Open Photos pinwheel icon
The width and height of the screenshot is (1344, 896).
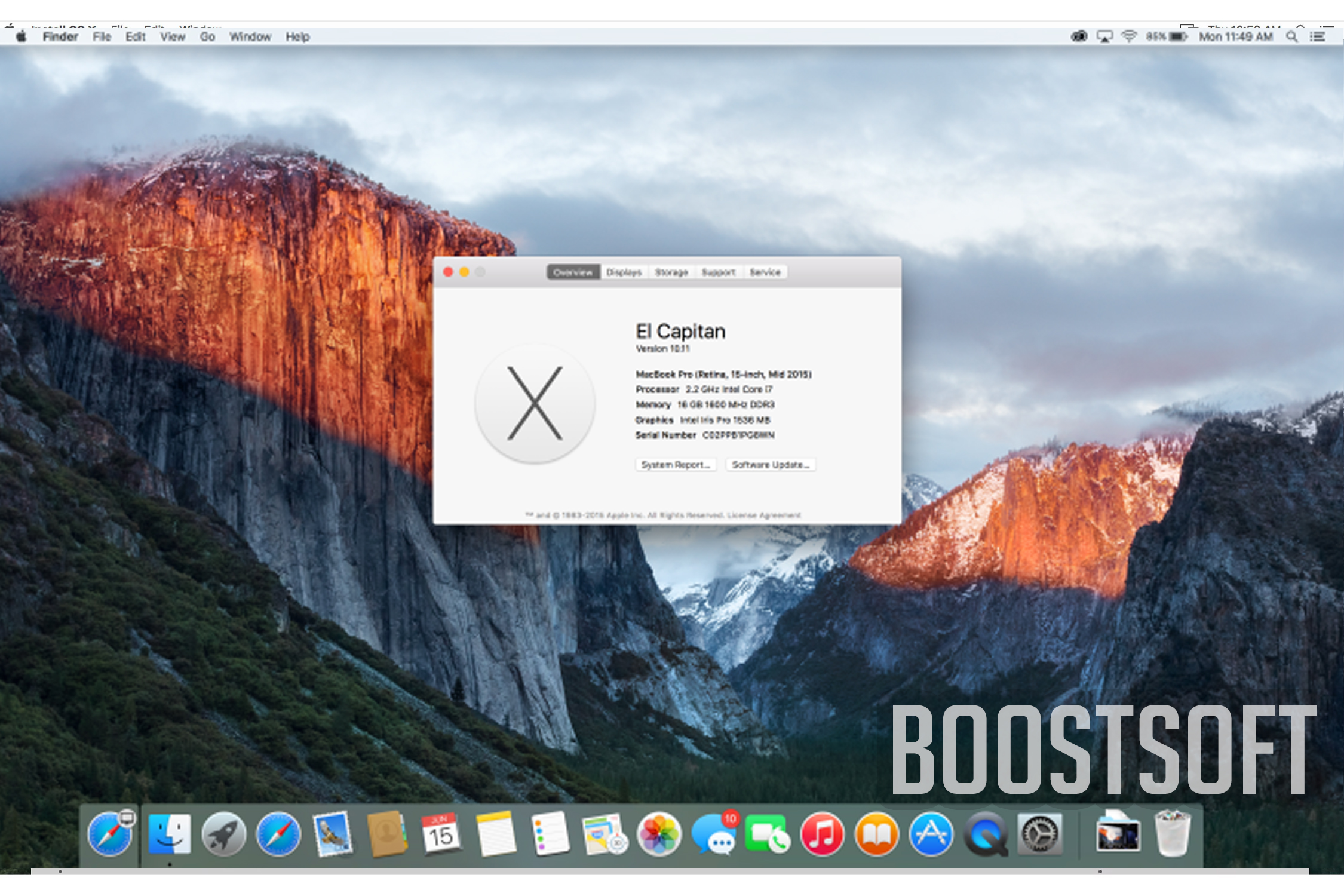click(x=659, y=834)
